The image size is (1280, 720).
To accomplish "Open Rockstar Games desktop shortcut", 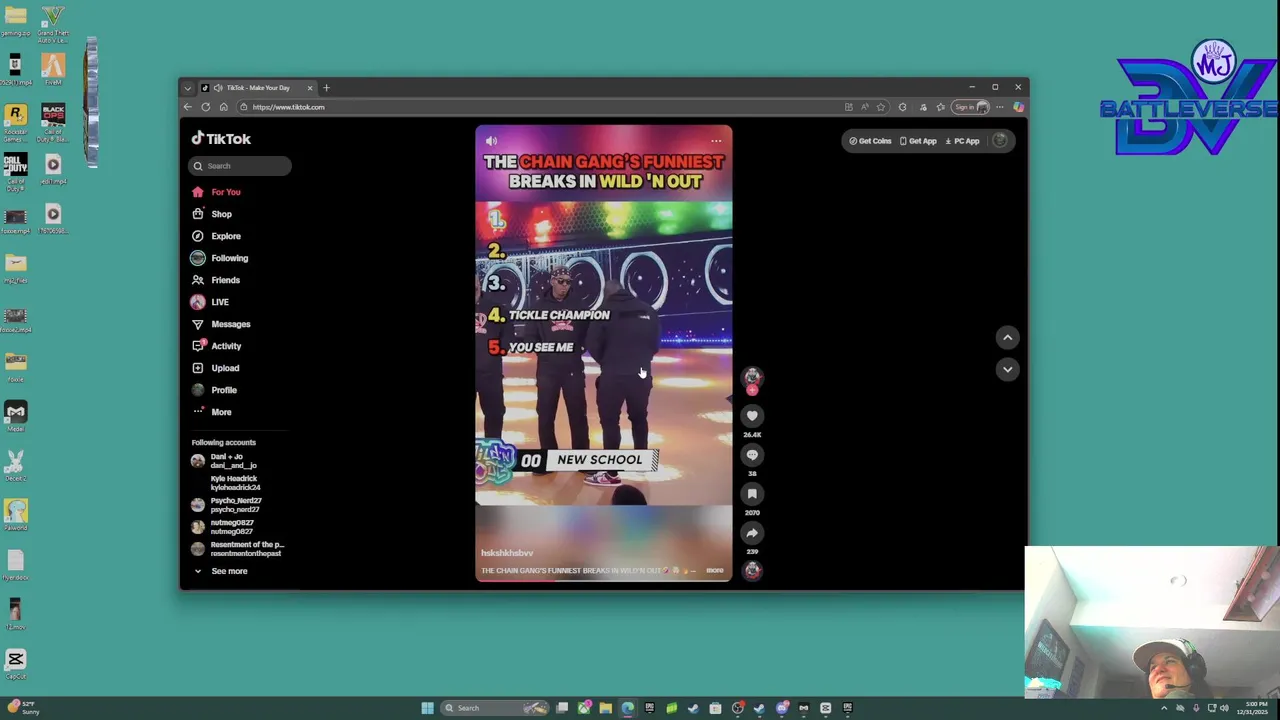I will [x=15, y=121].
